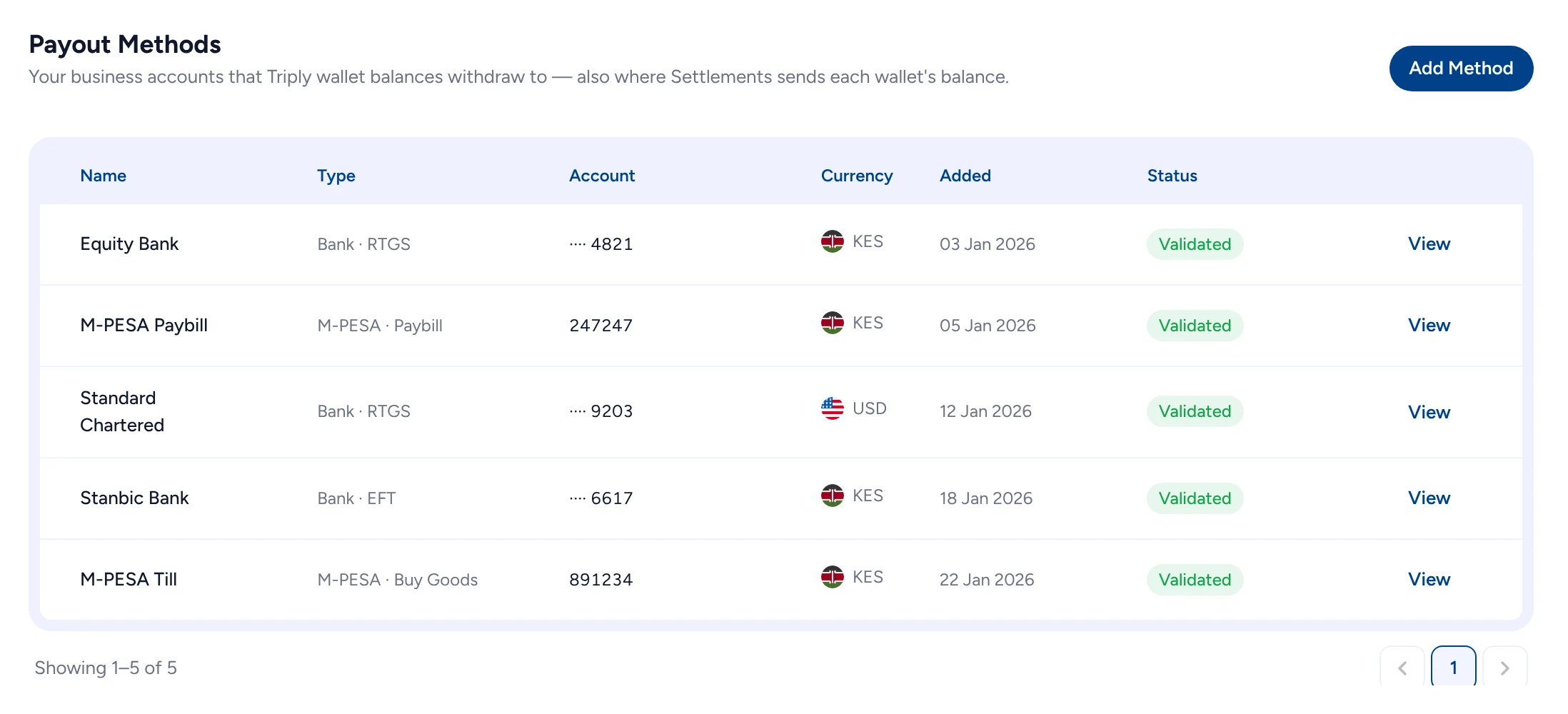Click Validated badge for M-PESA Till

(1195, 580)
